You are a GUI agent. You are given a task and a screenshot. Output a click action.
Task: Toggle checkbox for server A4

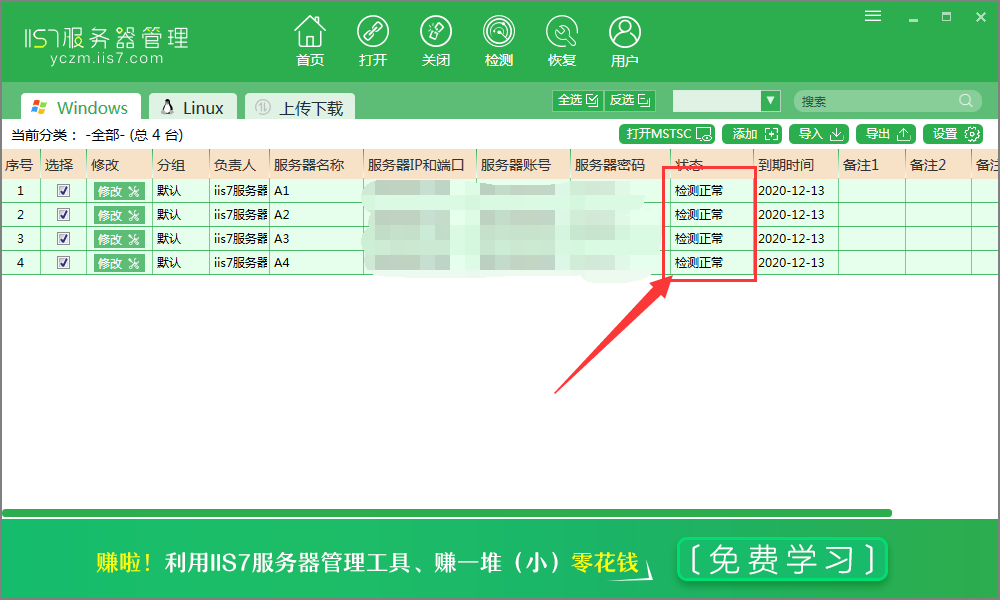(x=63, y=262)
